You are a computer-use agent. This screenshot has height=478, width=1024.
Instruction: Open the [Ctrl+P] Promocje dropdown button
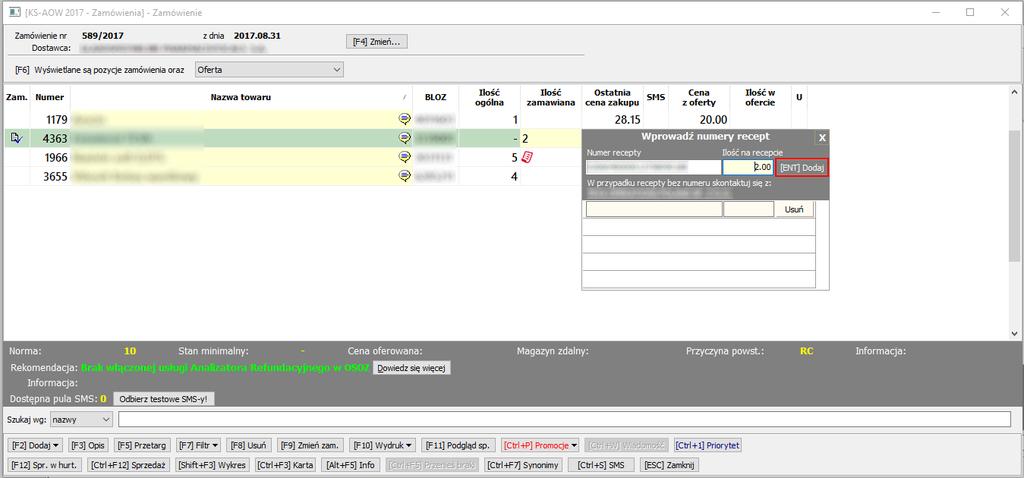point(541,445)
